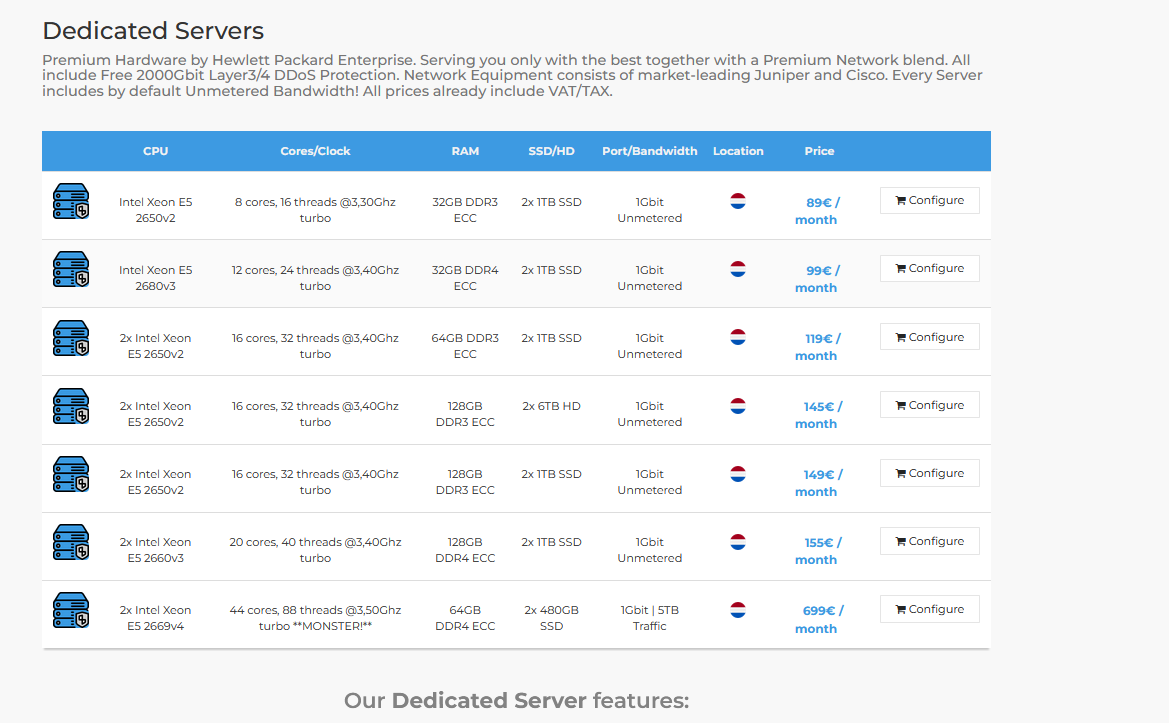Configure the 155€ 20-core server
This screenshot has height=723, width=1169.
click(930, 541)
